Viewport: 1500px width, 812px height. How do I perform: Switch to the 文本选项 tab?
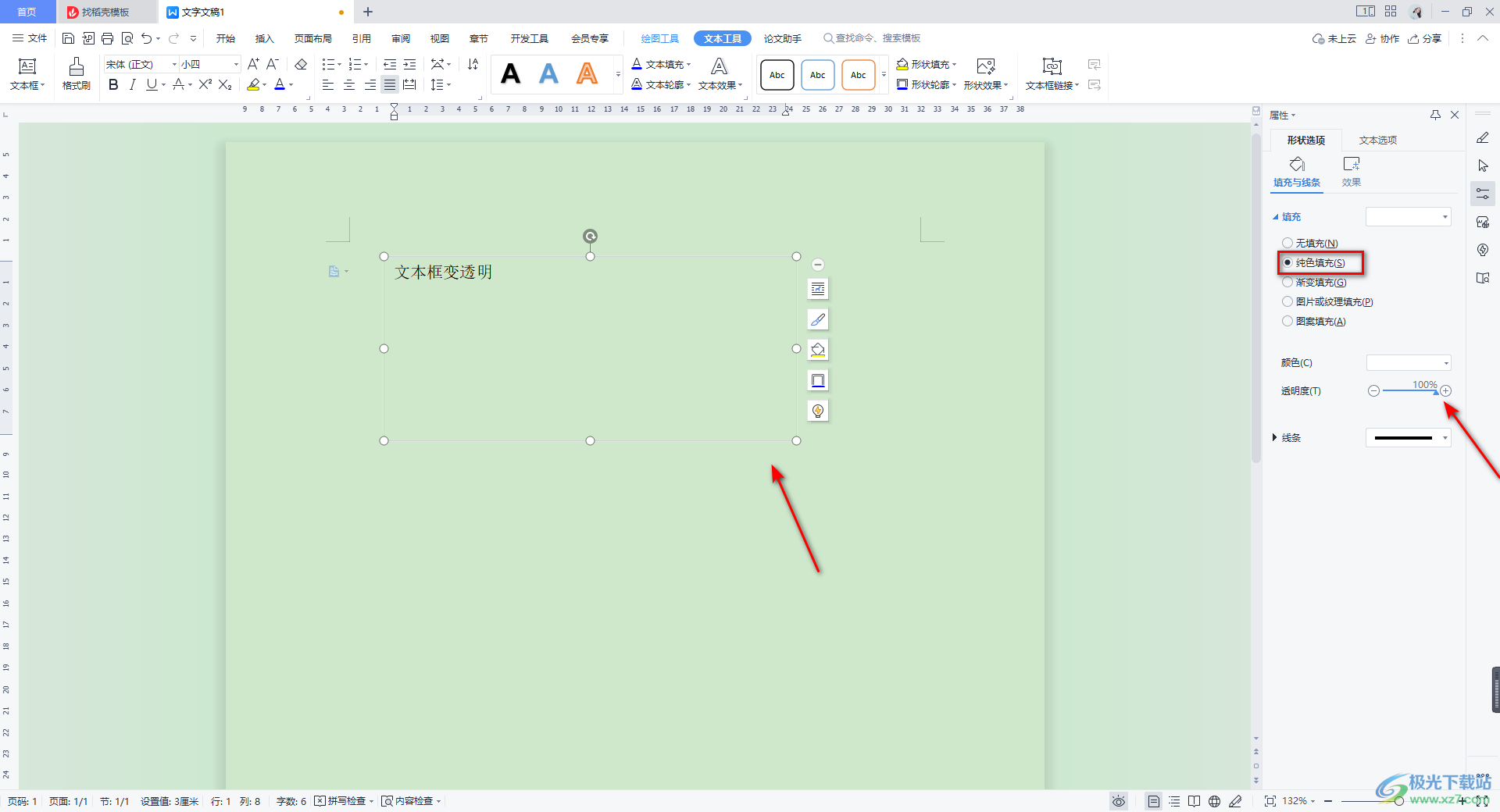pos(1377,140)
